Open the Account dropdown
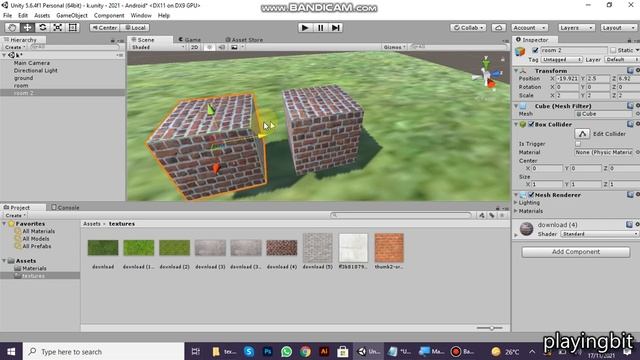Image resolution: width=640 pixels, height=360 pixels. coord(529,27)
